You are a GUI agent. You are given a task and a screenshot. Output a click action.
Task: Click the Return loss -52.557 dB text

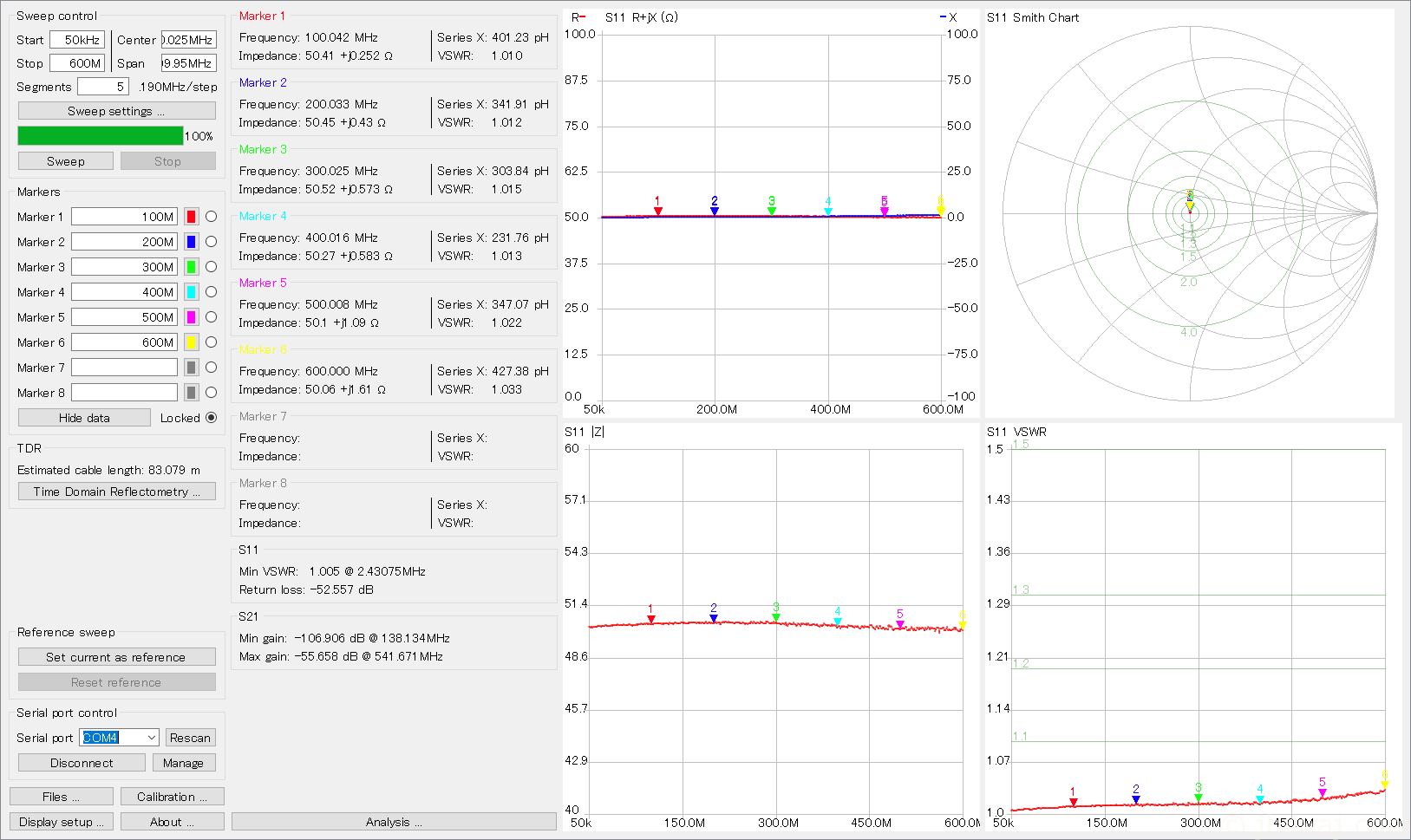306,589
